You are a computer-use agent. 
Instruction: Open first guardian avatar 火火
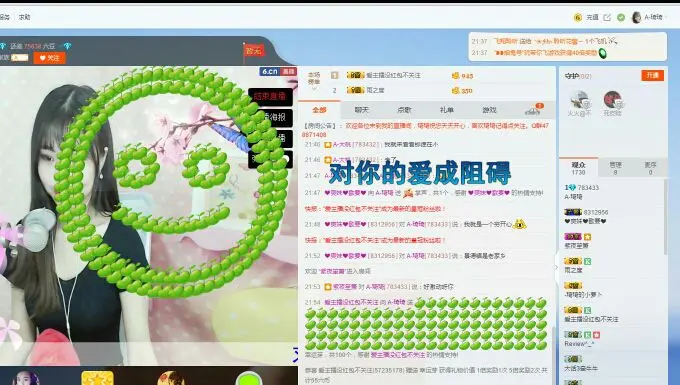click(580, 101)
